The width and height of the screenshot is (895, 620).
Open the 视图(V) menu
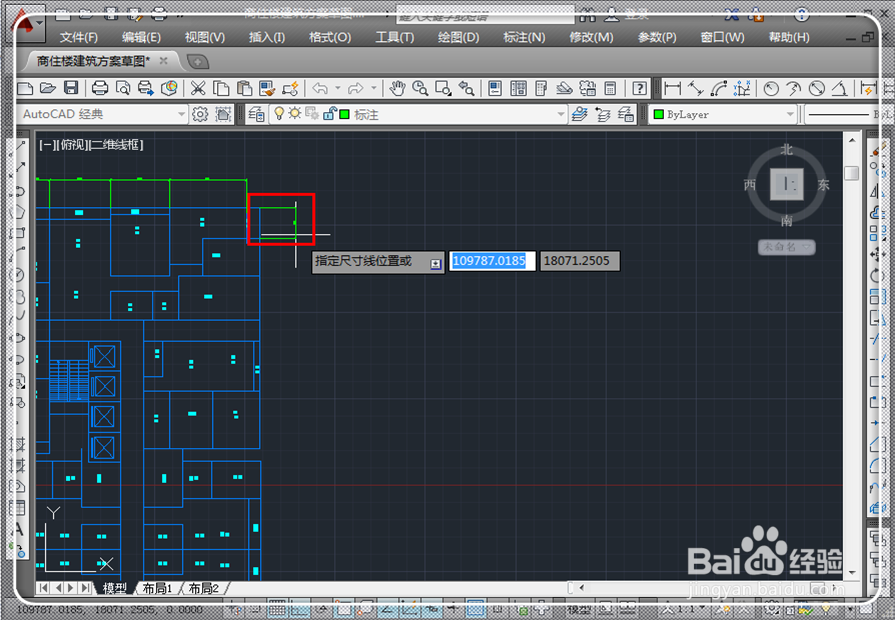coord(205,37)
